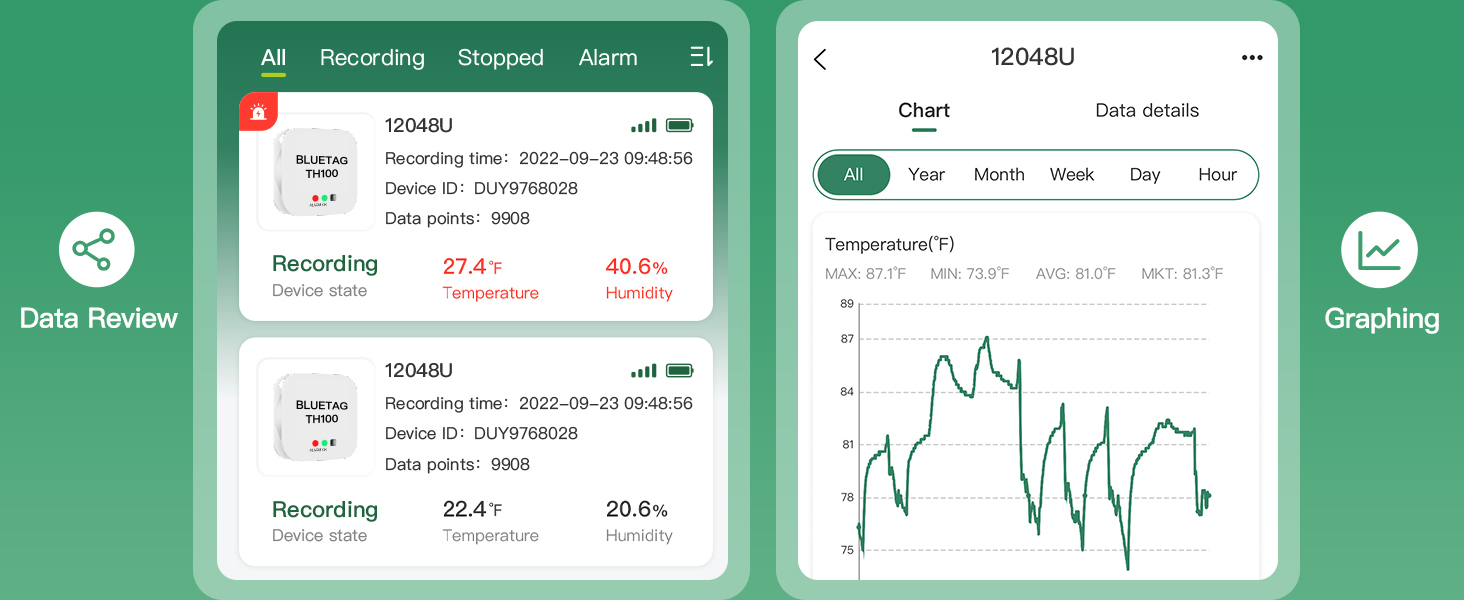Viewport: 1464px width, 600px height.
Task: Tap the red alarm badge icon
Action: tap(258, 112)
